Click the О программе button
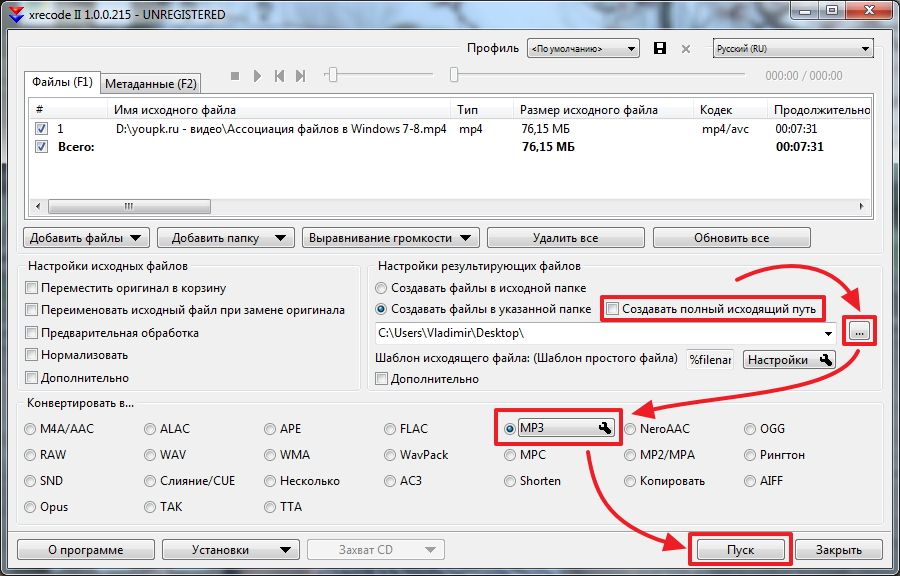 [x=86, y=550]
